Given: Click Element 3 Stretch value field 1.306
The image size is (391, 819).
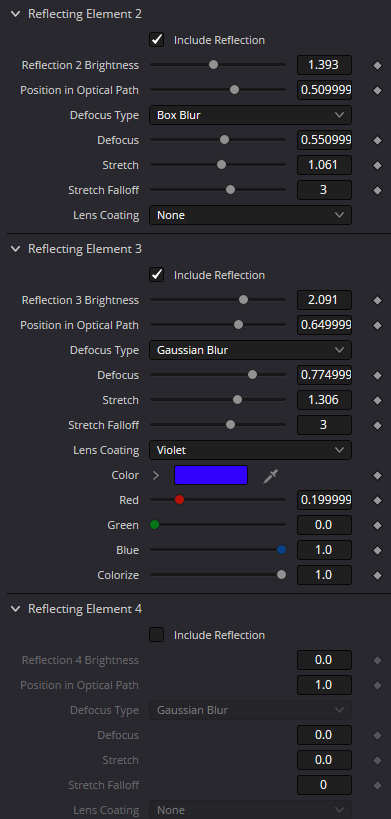Looking at the screenshot, I should coord(324,400).
